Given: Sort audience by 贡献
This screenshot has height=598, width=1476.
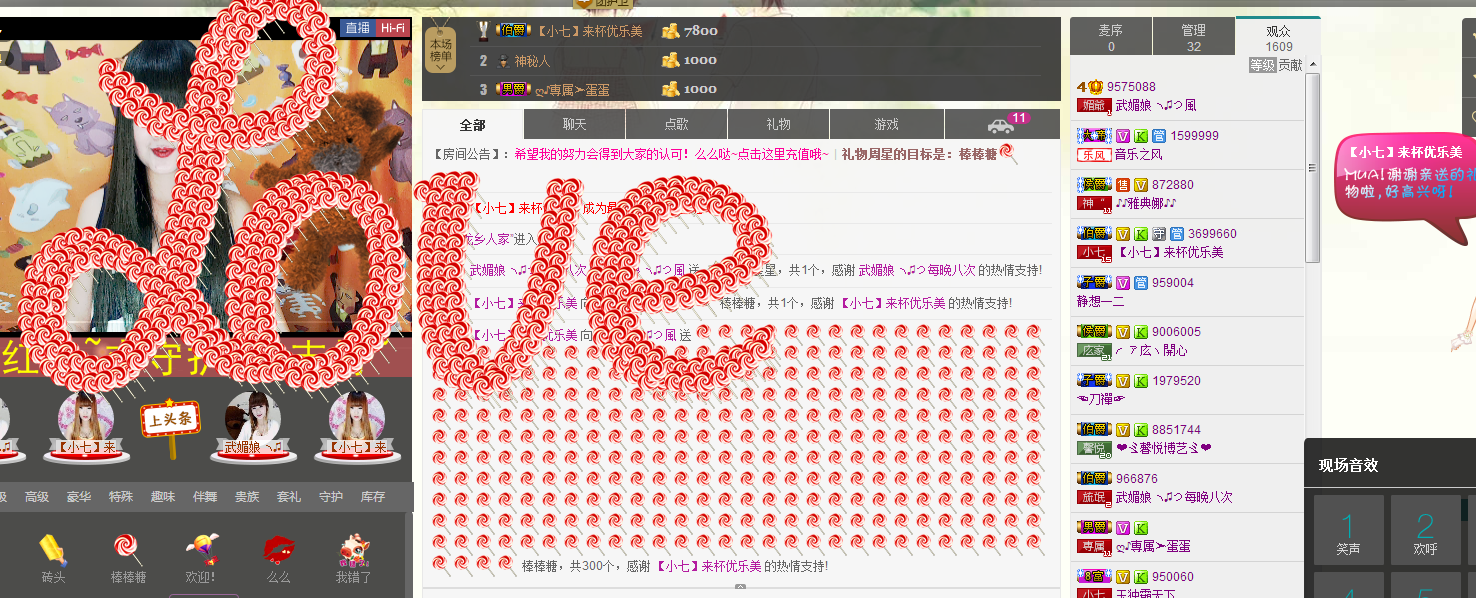Looking at the screenshot, I should click(1290, 65).
